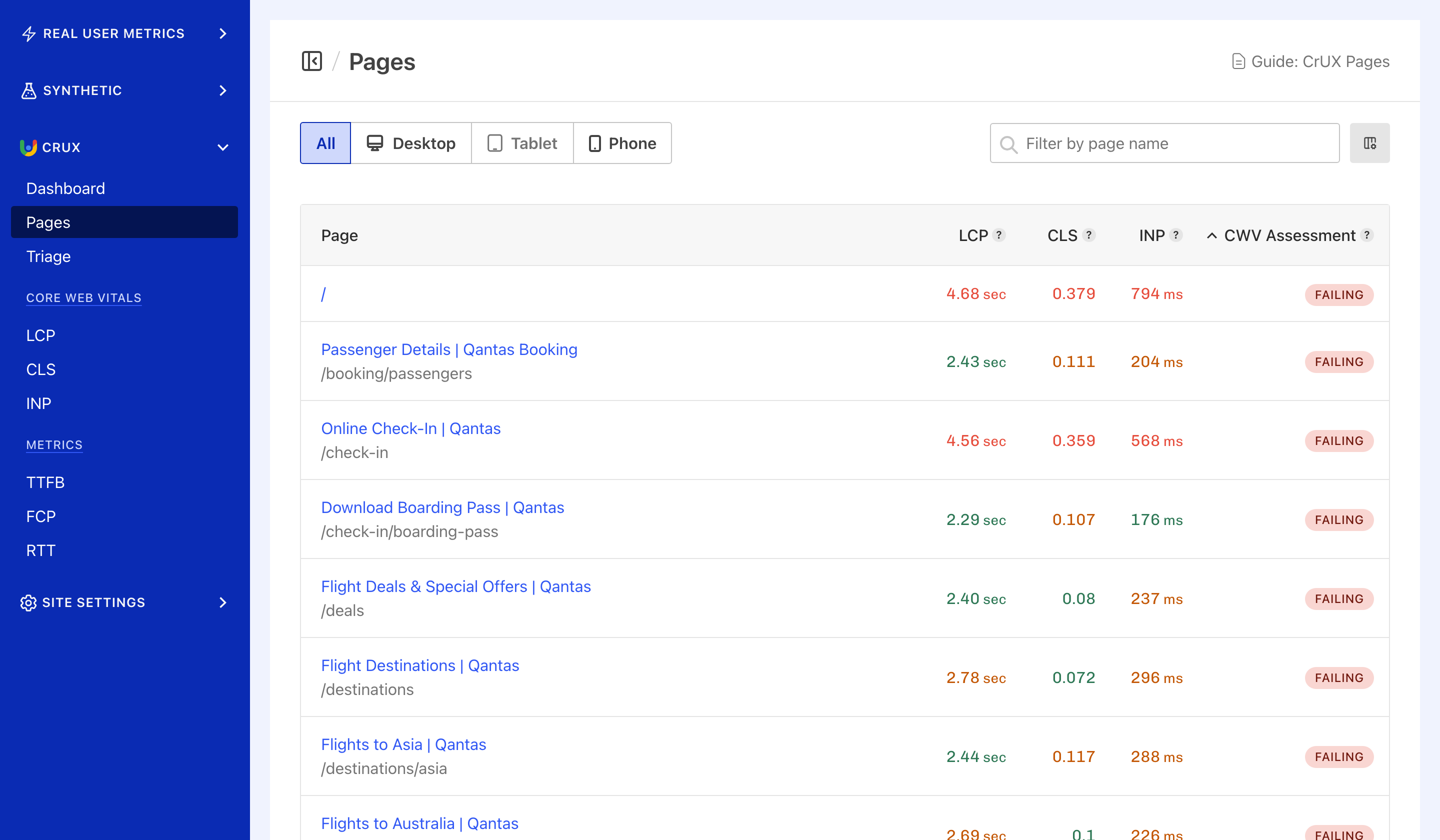Click the CrUX logo icon in the sidebar
Screen dimensions: 1440x840
tap(28, 147)
